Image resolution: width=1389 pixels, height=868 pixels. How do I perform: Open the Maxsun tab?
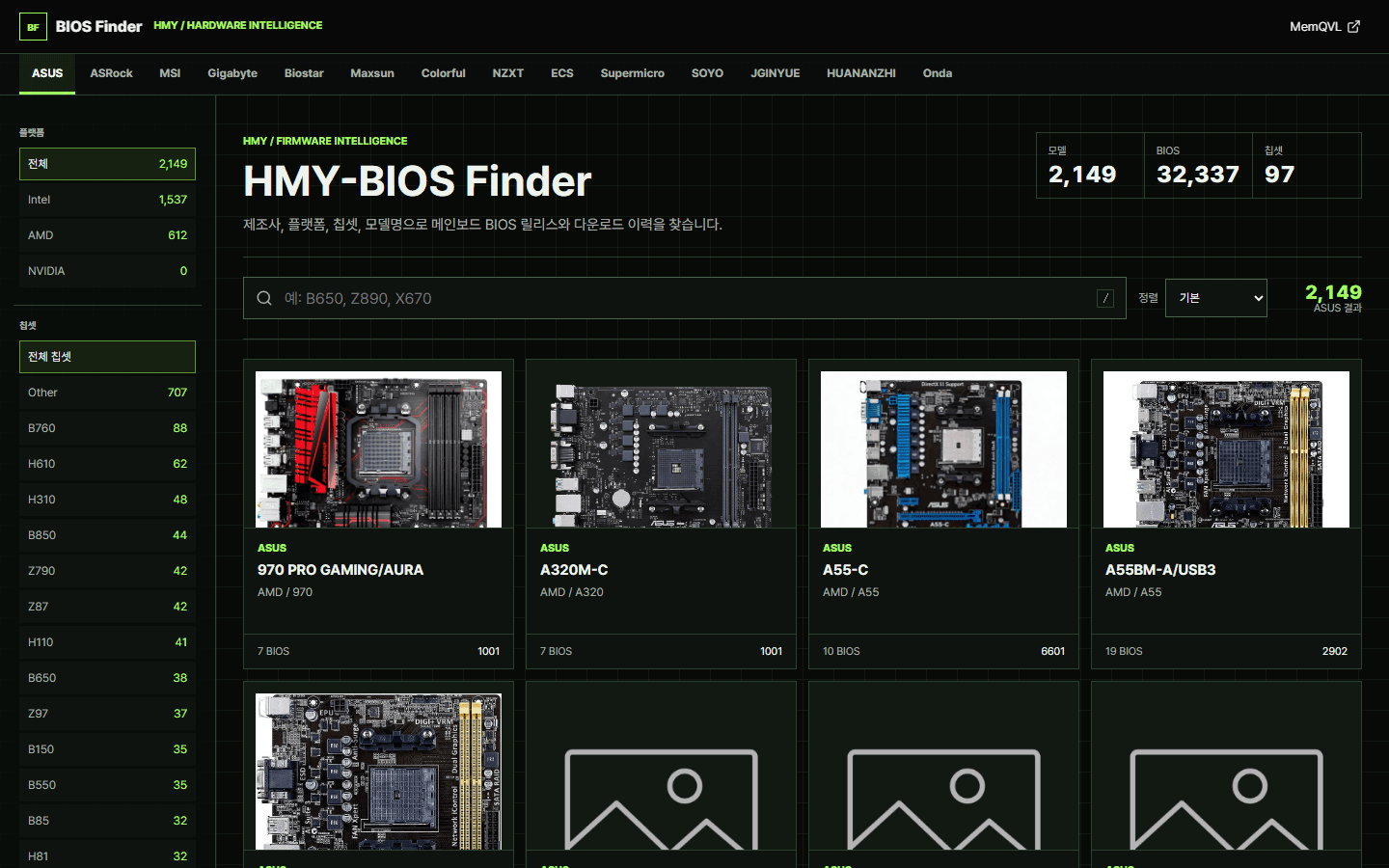[372, 73]
